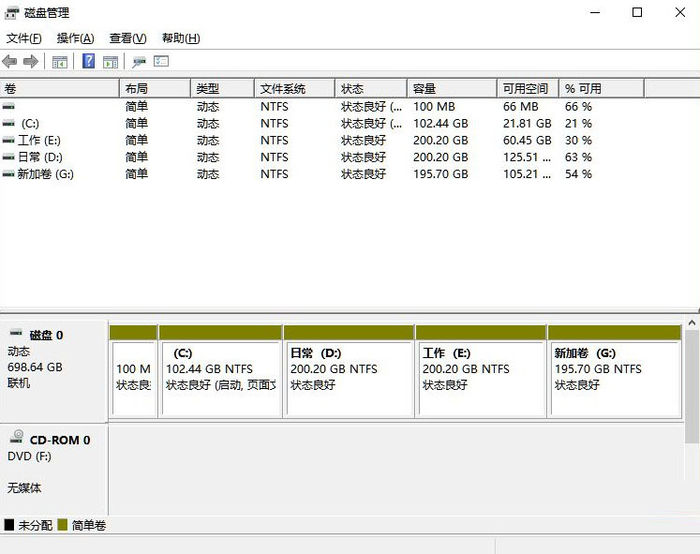Click the Forward arrow in the toolbar
Image resolution: width=700 pixels, height=554 pixels.
click(31, 62)
